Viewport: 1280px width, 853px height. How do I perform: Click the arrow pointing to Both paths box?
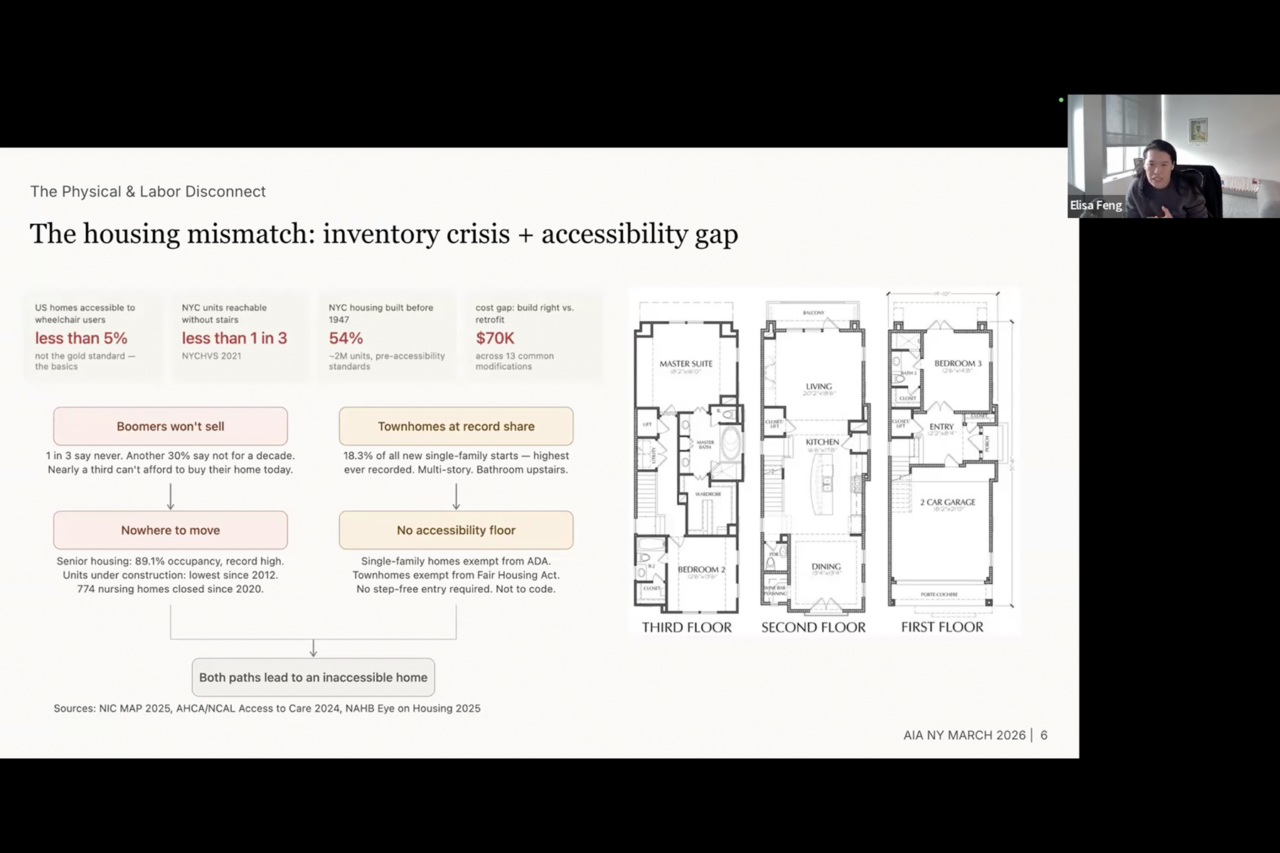[x=313, y=647]
